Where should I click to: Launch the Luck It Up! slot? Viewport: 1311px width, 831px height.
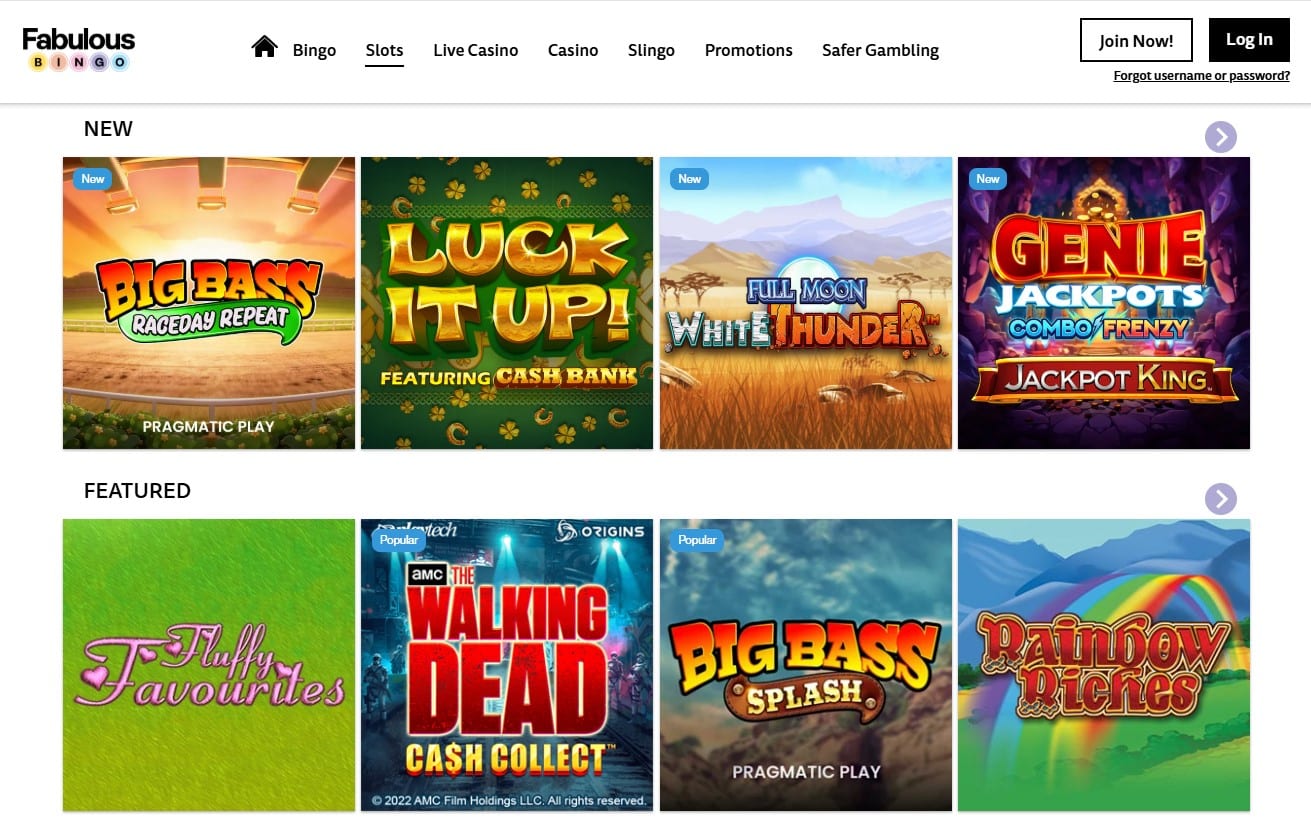pyautogui.click(x=507, y=303)
